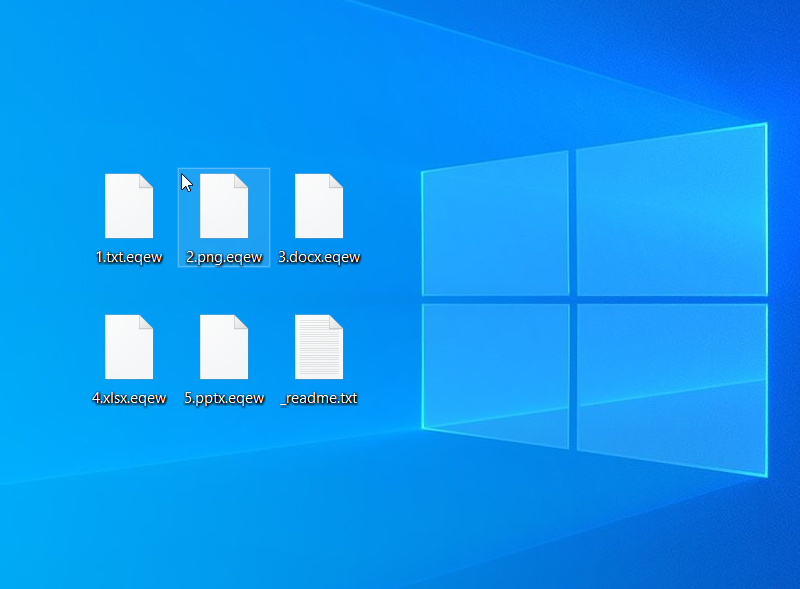Select the 3.docx.eqew file icon
This screenshot has height=589, width=800.
(319, 206)
